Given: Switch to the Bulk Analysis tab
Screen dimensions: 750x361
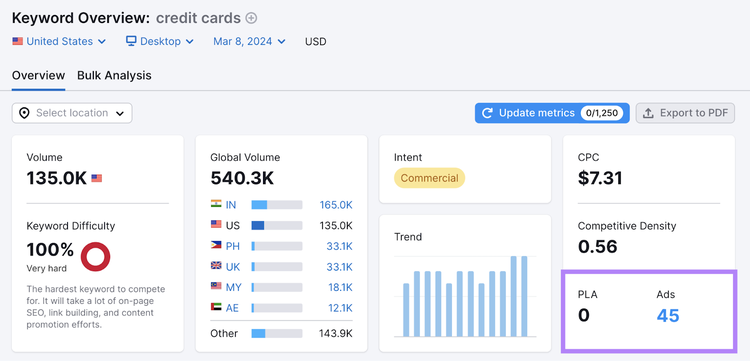Looking at the screenshot, I should pos(114,76).
